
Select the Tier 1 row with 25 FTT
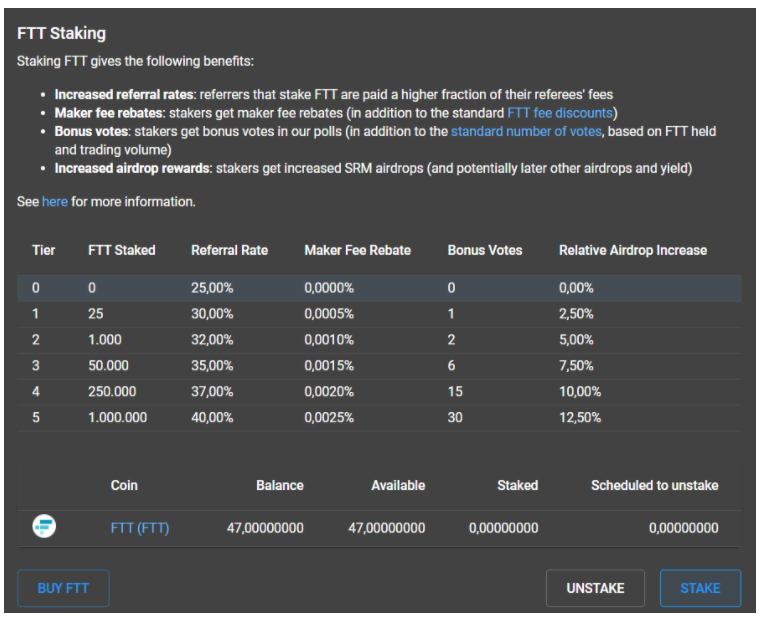(x=378, y=314)
